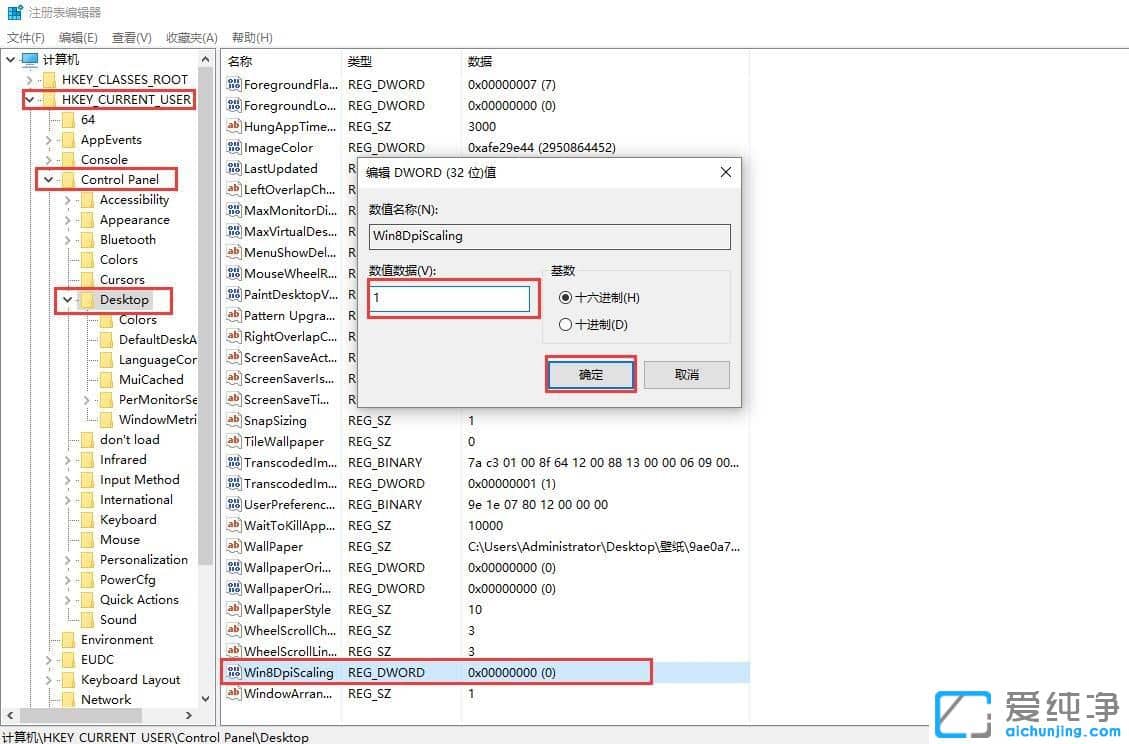
Task: Click the Registry Editor icon in title bar
Action: [x=12, y=12]
